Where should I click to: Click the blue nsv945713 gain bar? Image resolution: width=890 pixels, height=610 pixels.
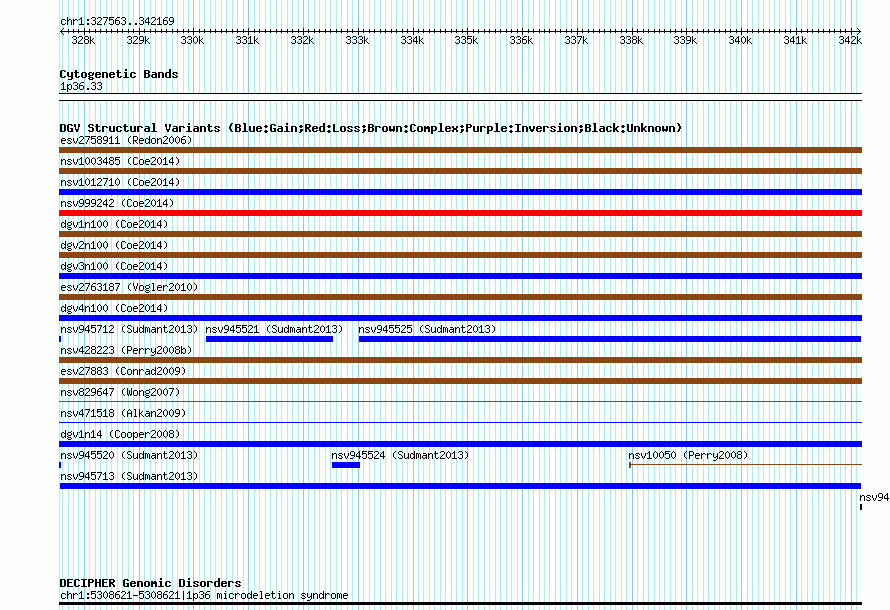point(460,486)
